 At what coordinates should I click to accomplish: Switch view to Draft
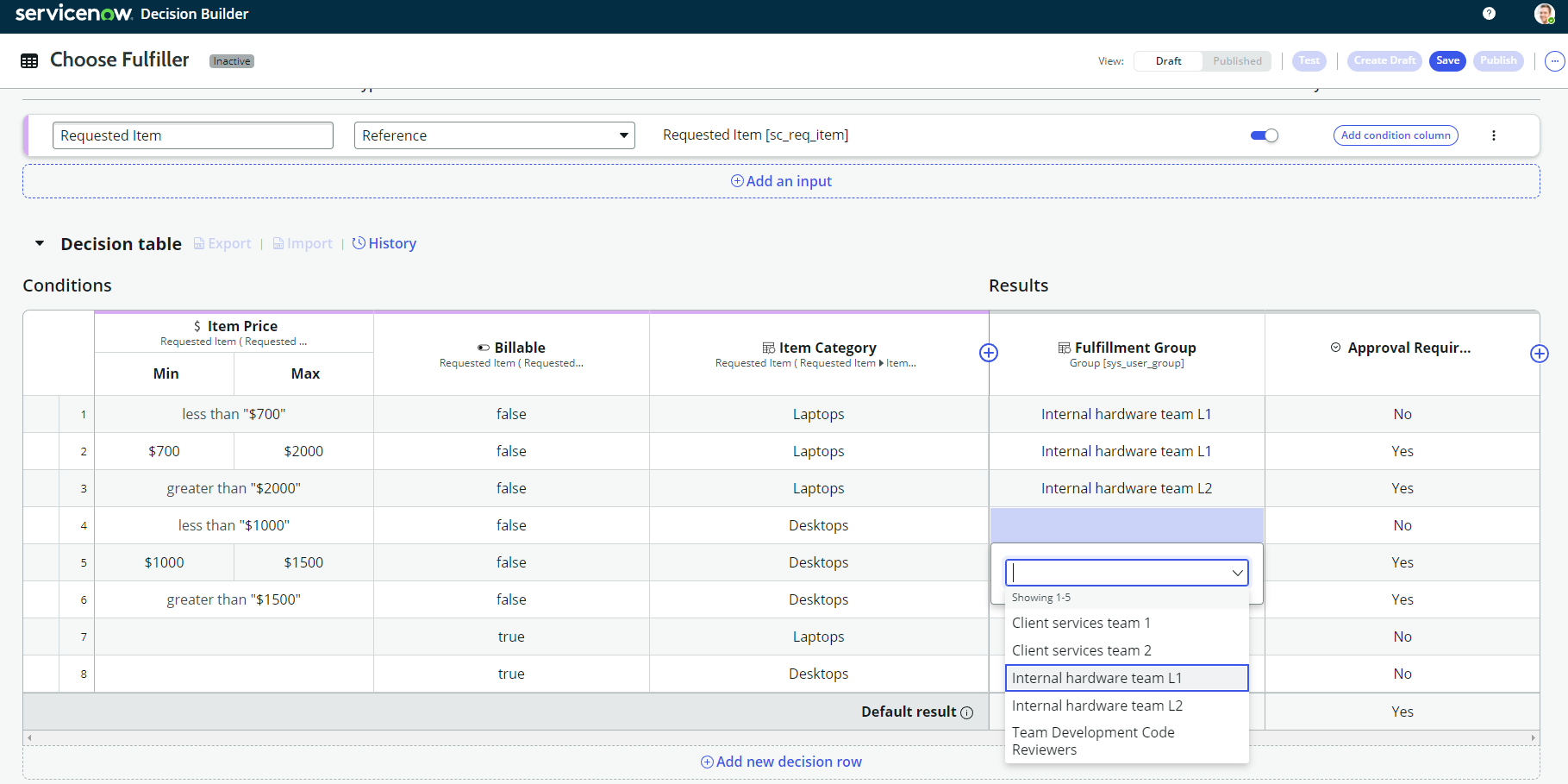1168,61
